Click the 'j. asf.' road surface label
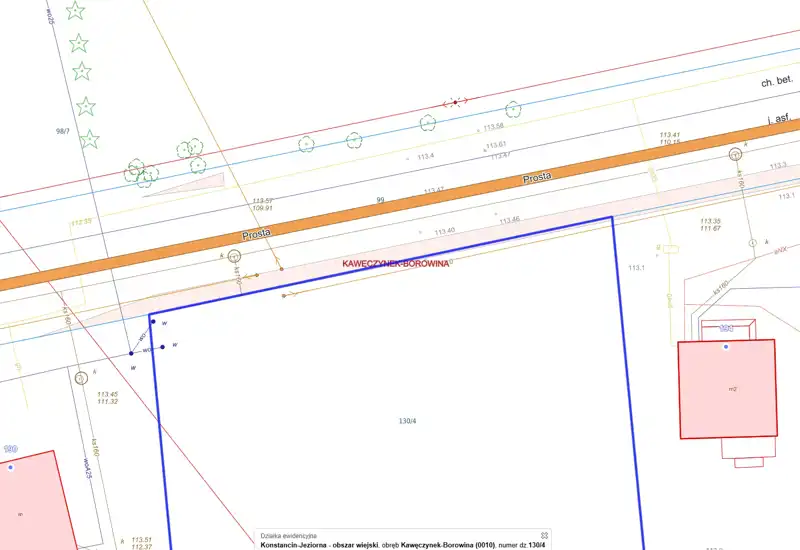 click(780, 119)
